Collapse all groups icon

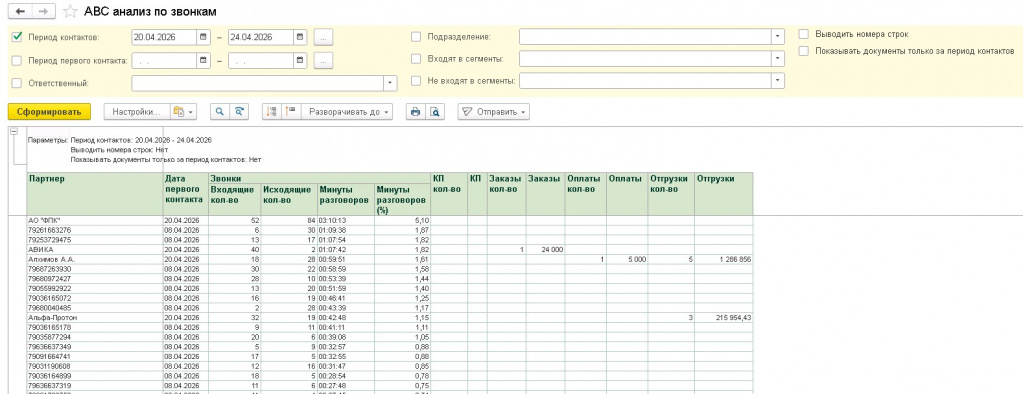(271, 112)
